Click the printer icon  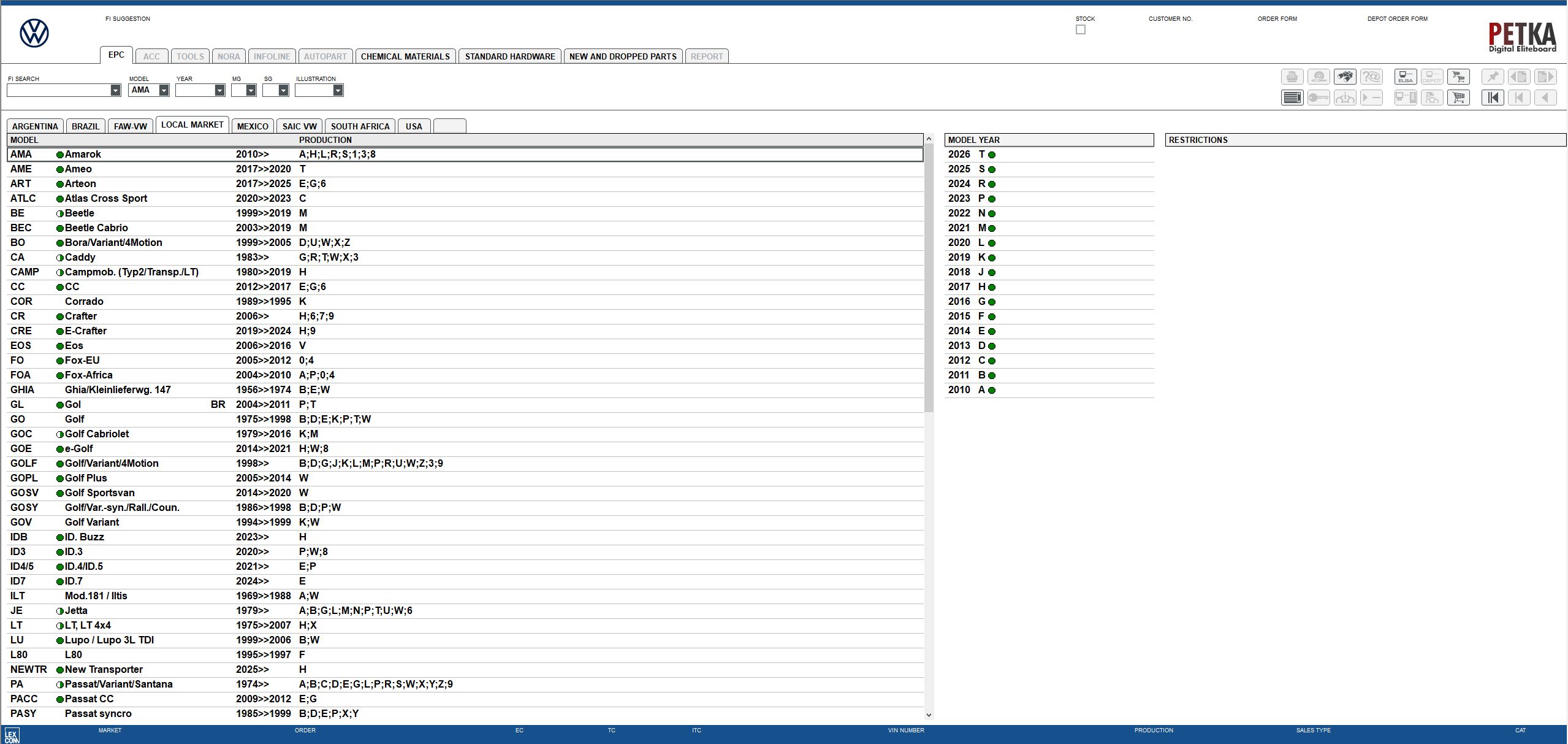click(1292, 77)
